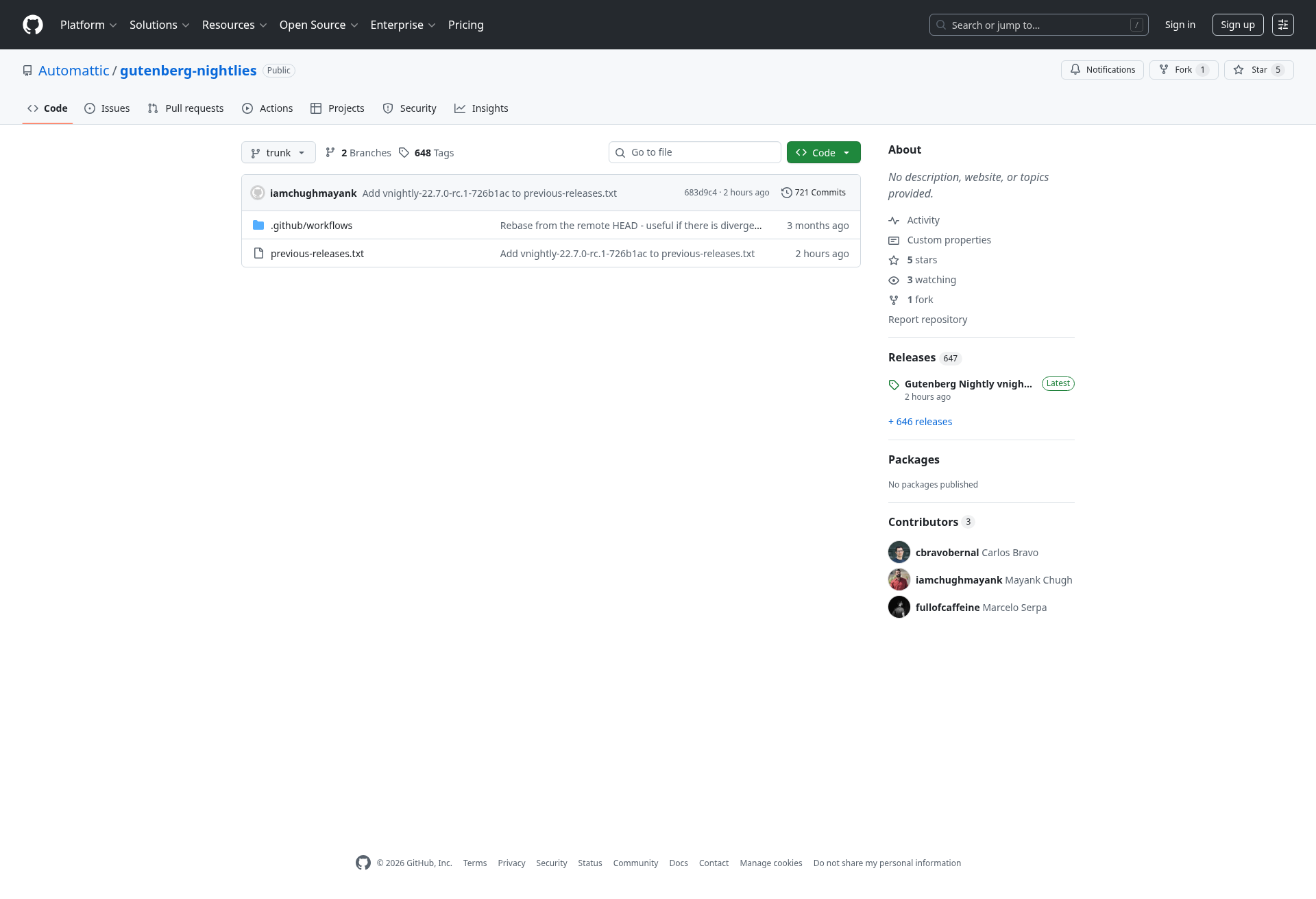
Task: Open the iamchughmayank commit author name
Action: click(x=313, y=193)
